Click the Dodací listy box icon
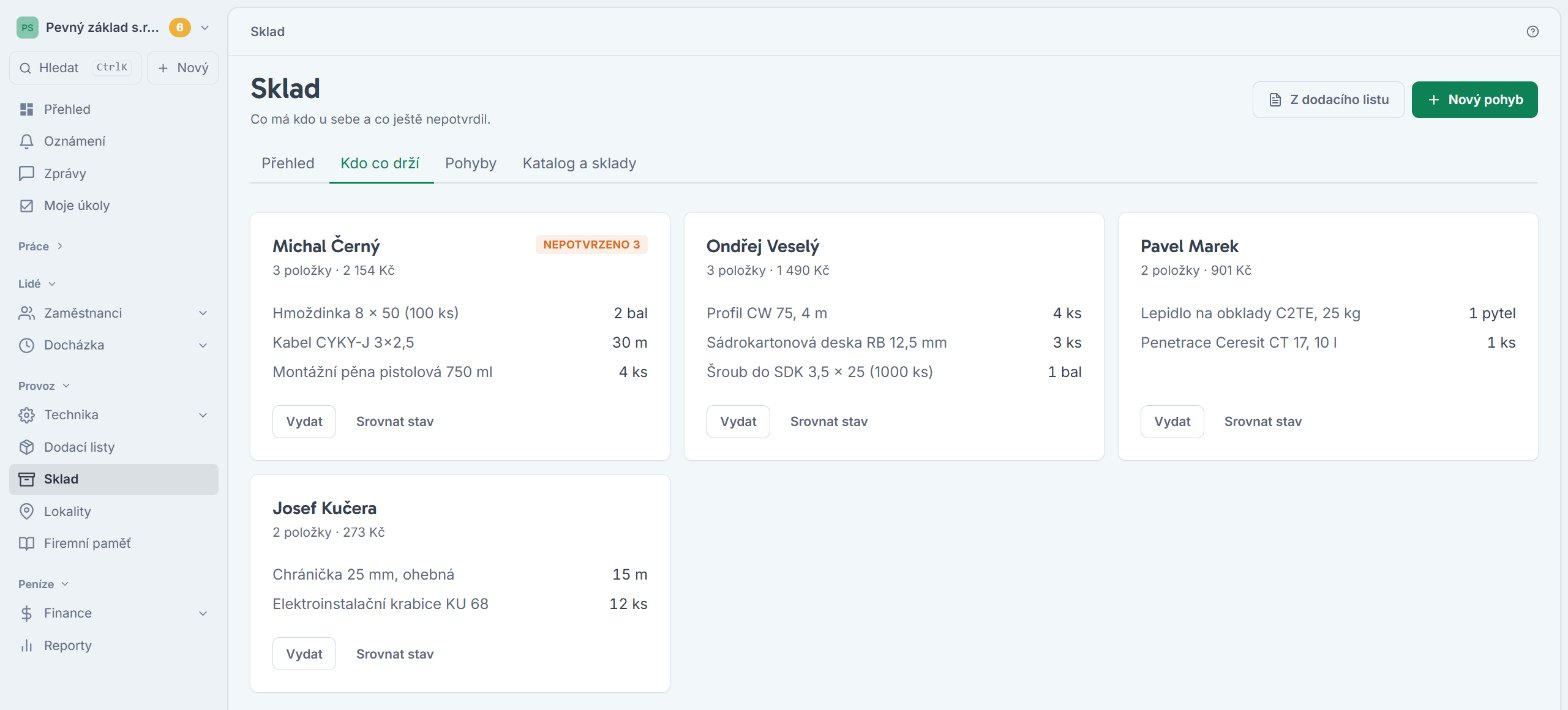The height and width of the screenshot is (710, 1568). (x=27, y=447)
